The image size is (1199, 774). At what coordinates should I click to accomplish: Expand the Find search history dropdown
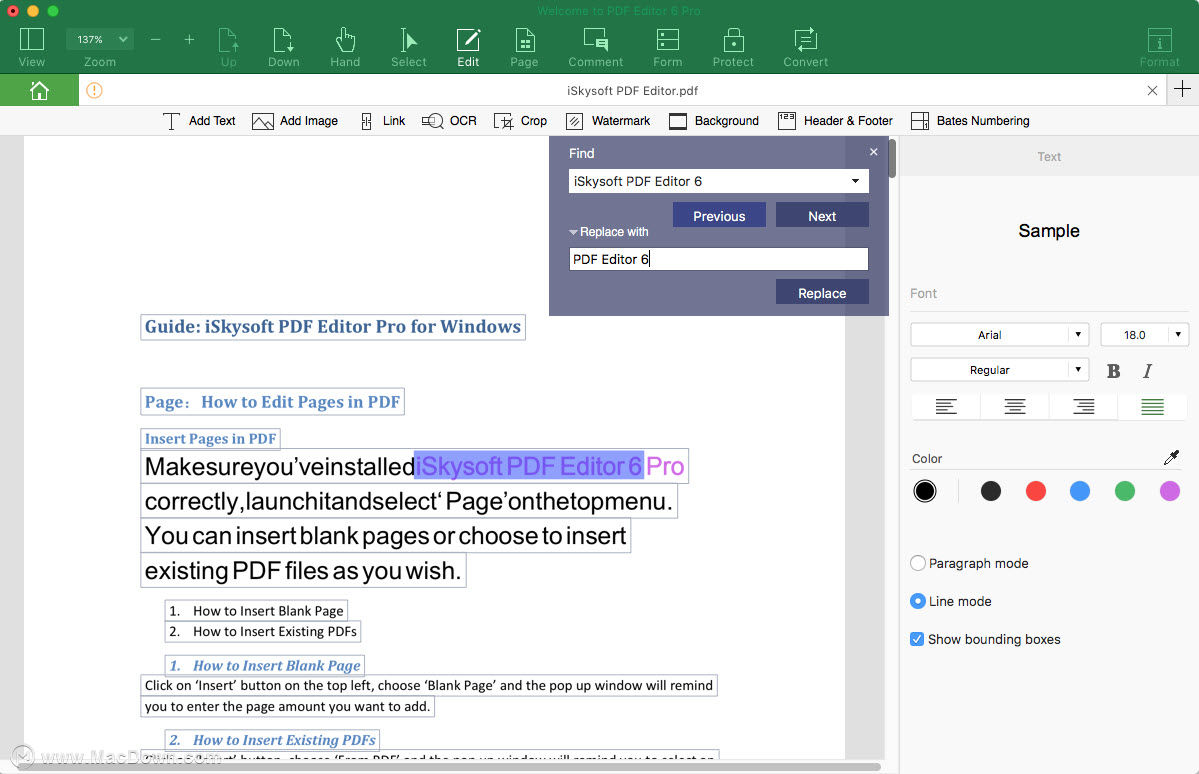[855, 181]
